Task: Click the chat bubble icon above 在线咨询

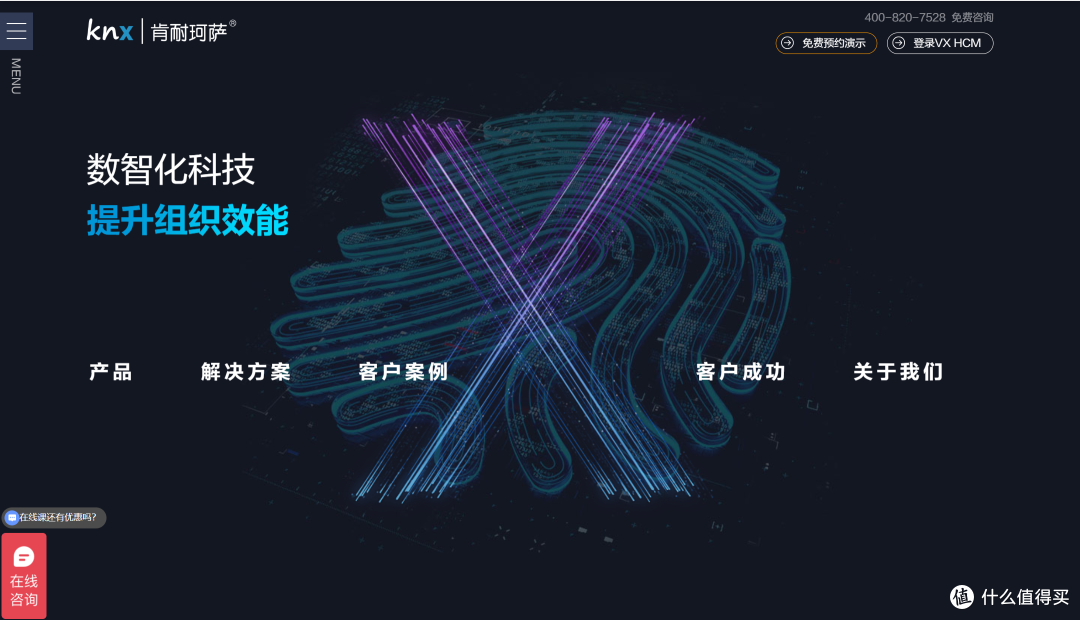Action: click(24, 557)
